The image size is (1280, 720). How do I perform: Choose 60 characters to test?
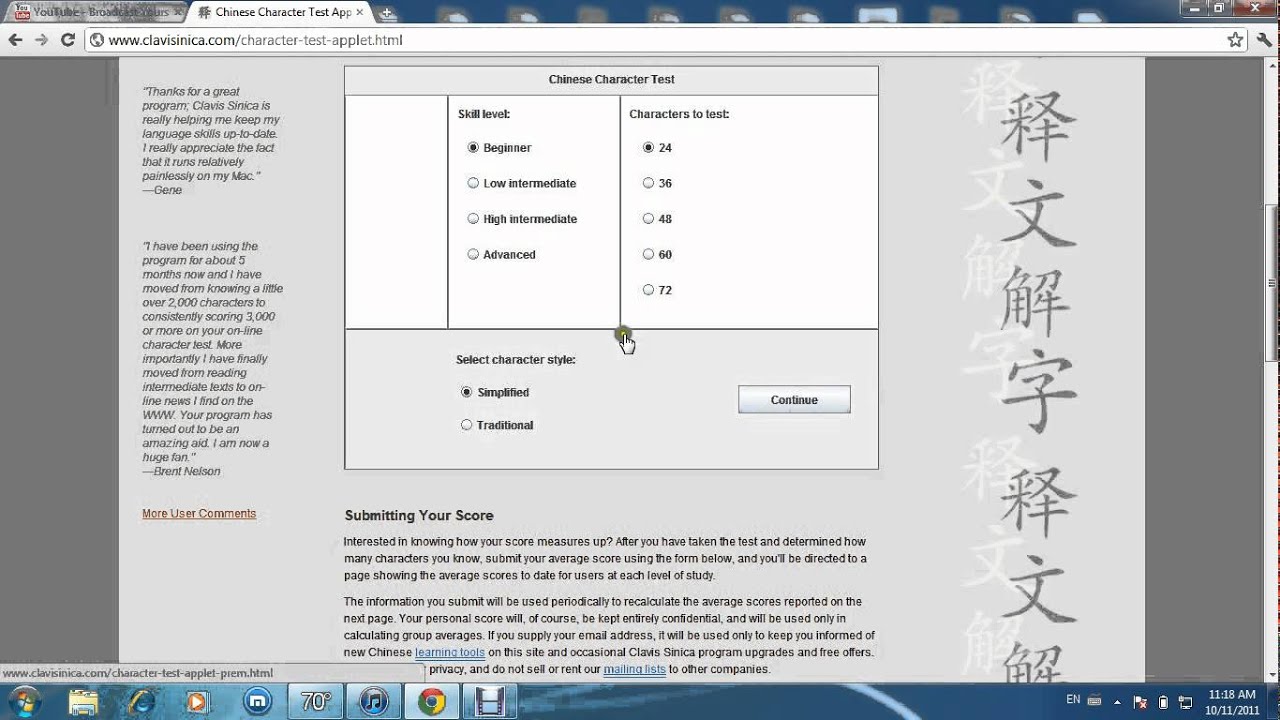click(657, 255)
